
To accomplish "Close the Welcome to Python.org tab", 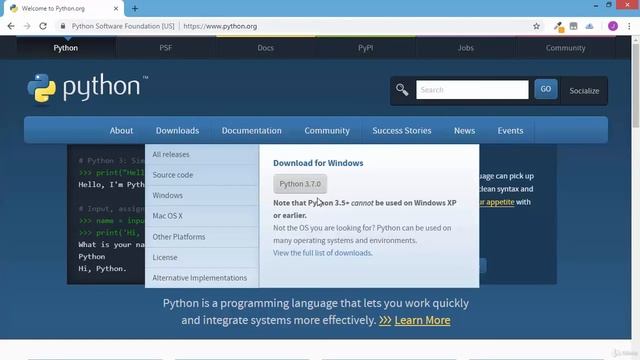I will tap(116, 8).
